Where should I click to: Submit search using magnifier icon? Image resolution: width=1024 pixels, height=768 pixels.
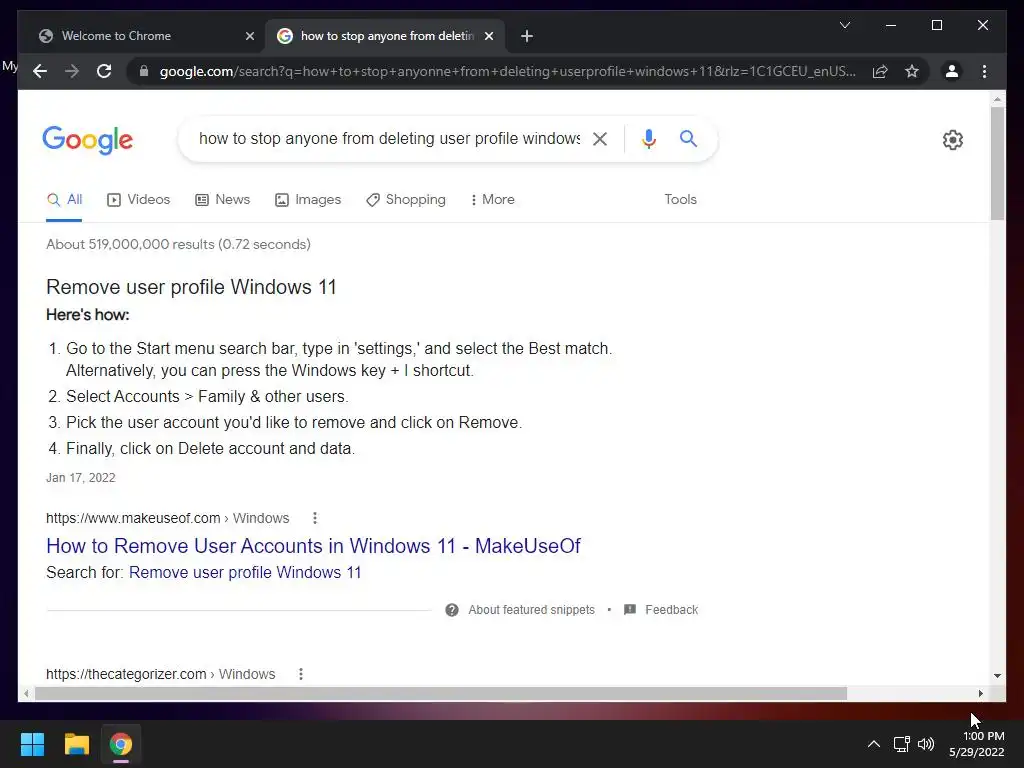(688, 138)
